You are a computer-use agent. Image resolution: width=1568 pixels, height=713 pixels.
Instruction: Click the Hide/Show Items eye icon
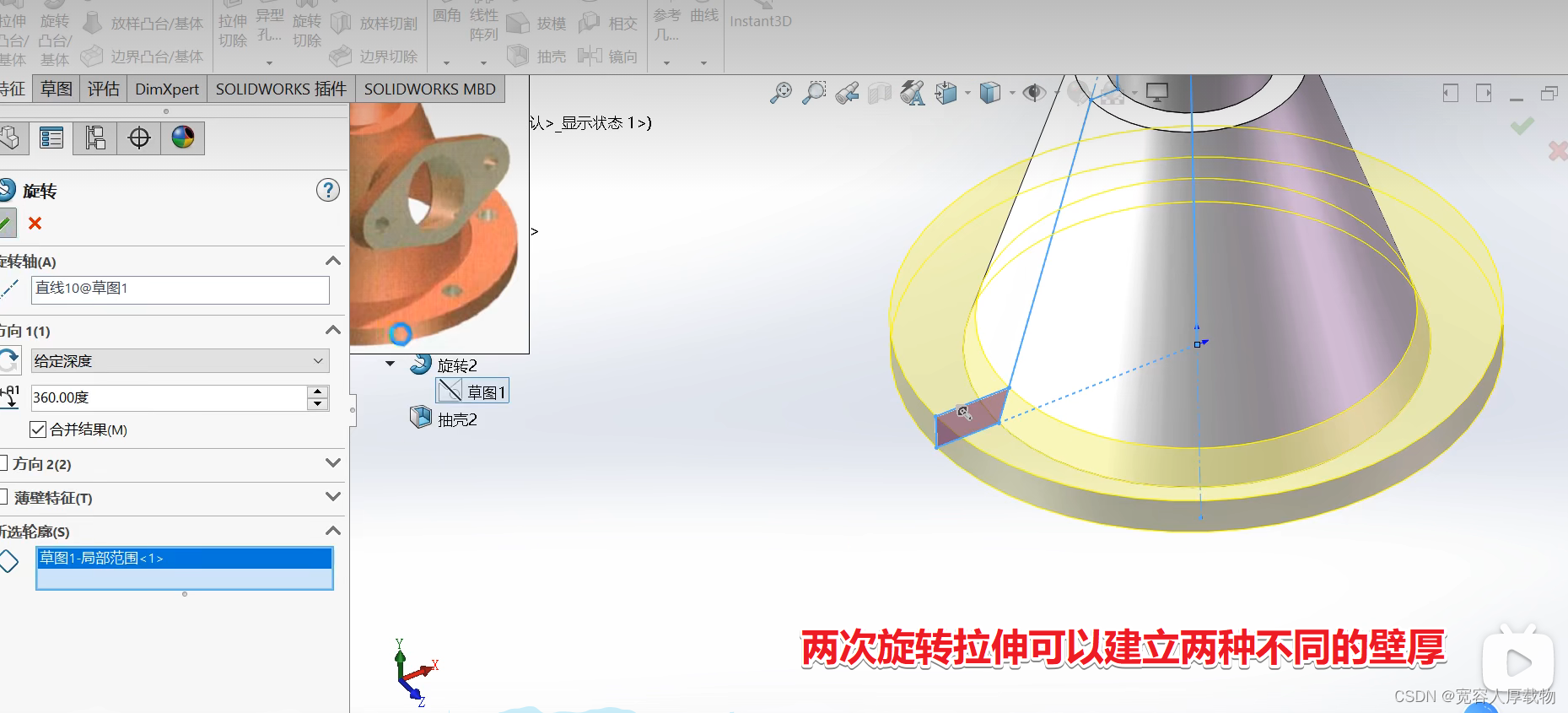(1033, 93)
